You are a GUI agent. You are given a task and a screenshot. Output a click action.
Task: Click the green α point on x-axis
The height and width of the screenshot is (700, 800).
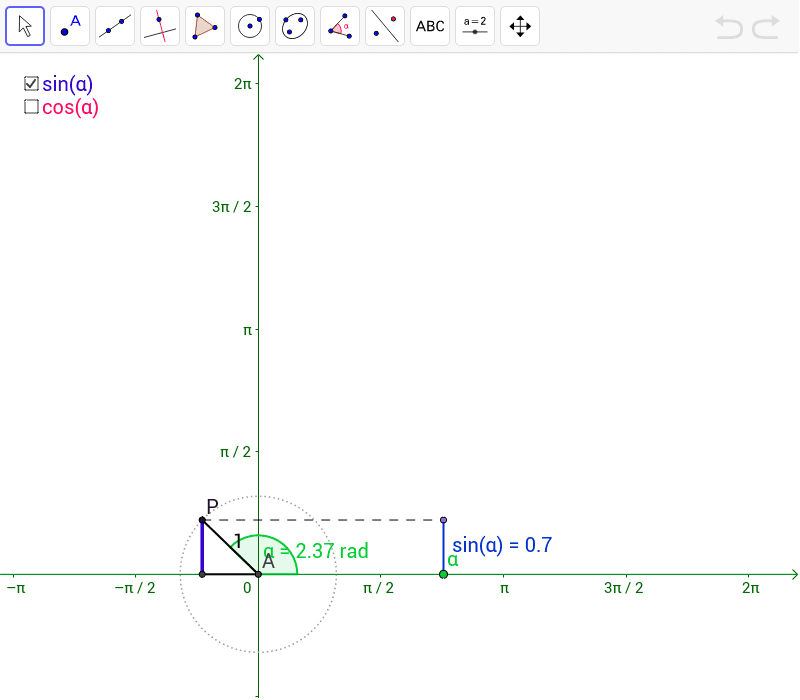click(443, 574)
